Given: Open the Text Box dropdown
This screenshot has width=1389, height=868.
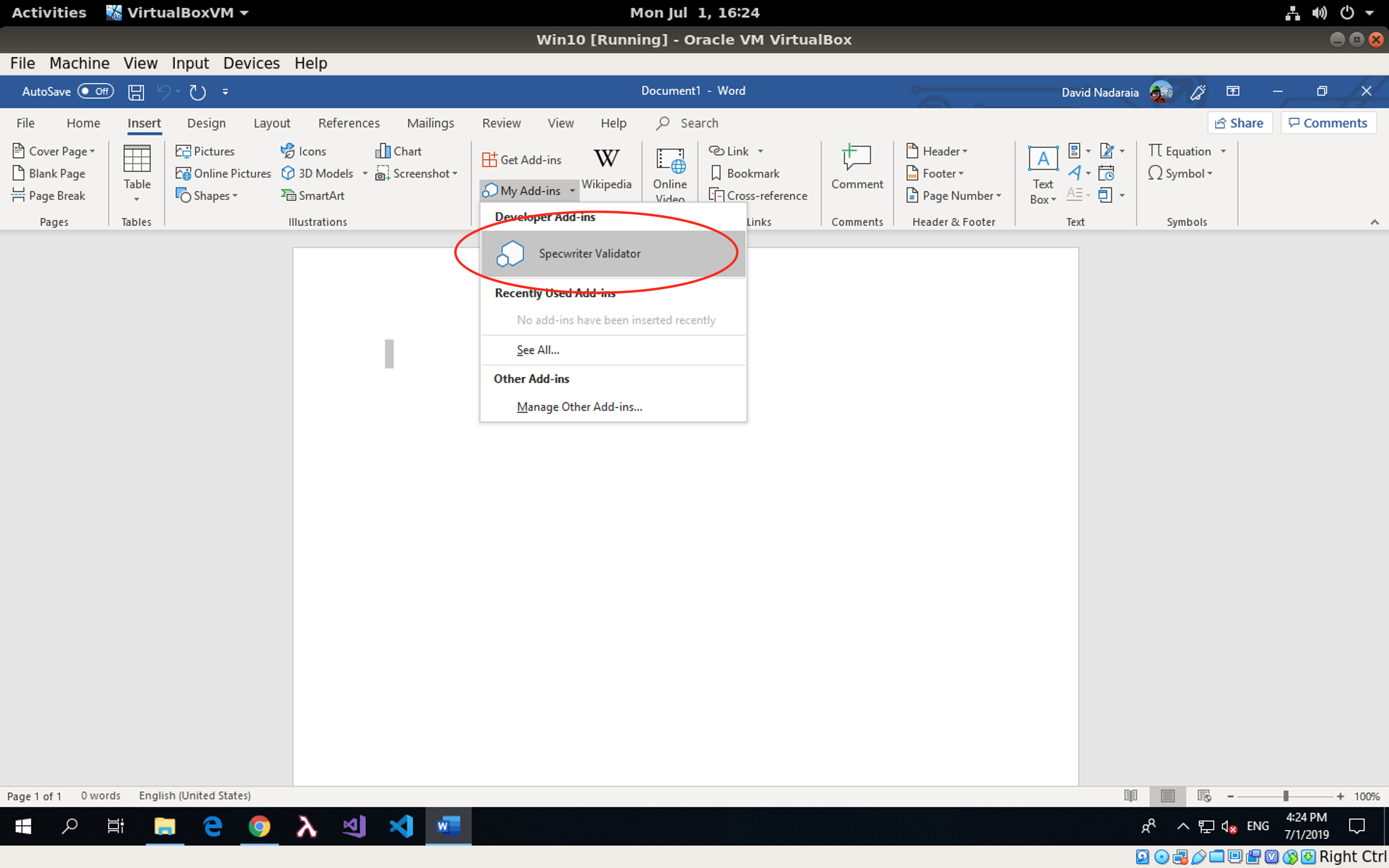Looking at the screenshot, I should click(1043, 175).
